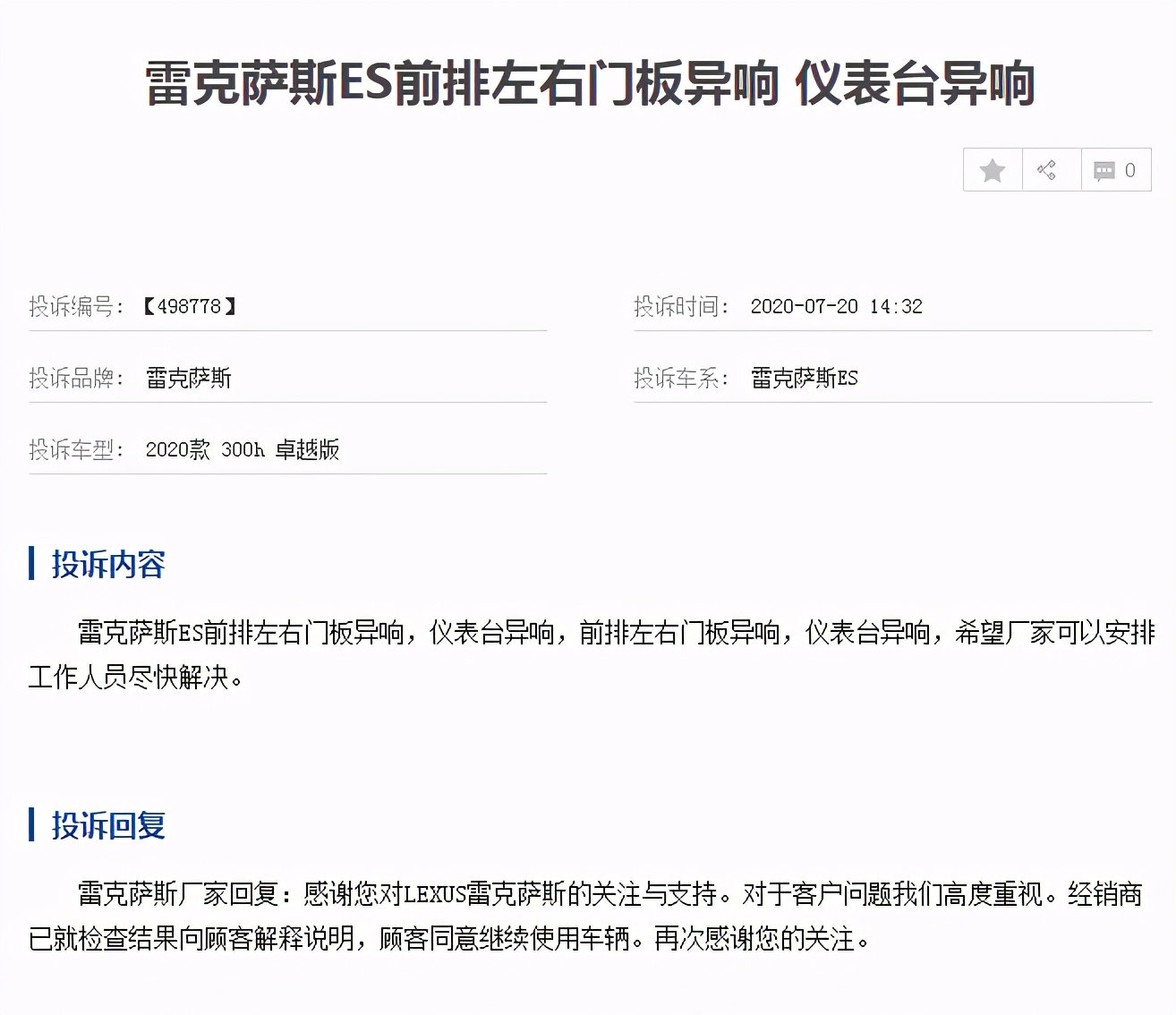Screen dimensions: 1176x1015
Task: Click the 投诉回复 section heading
Action: pos(108,825)
